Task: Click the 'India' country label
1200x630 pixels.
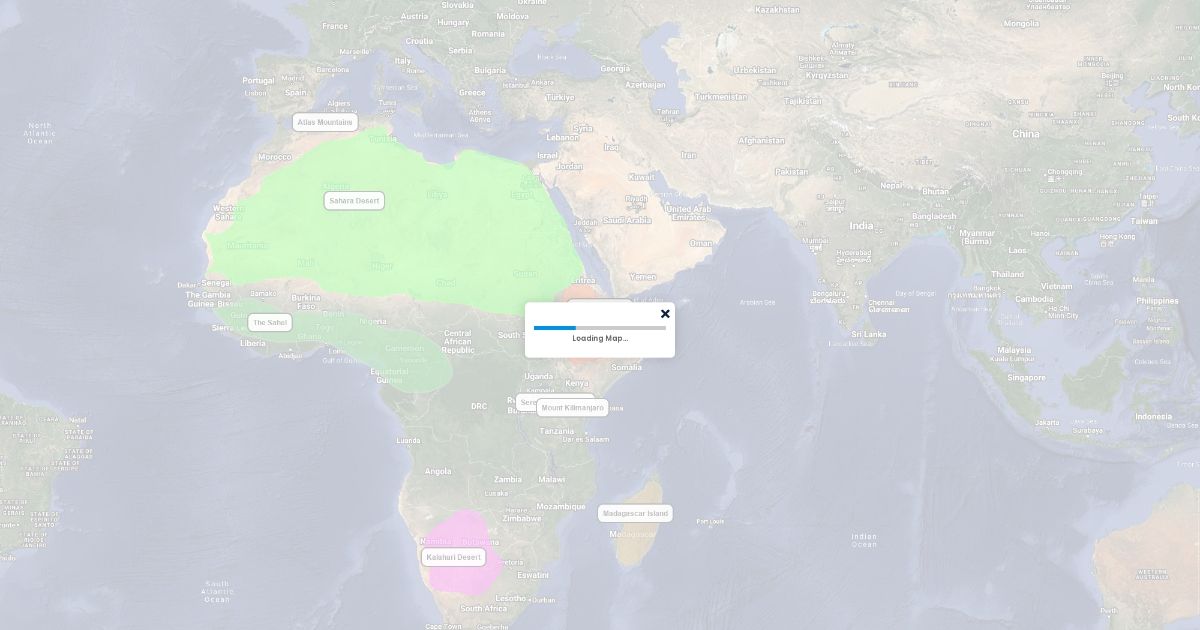Action: click(861, 226)
